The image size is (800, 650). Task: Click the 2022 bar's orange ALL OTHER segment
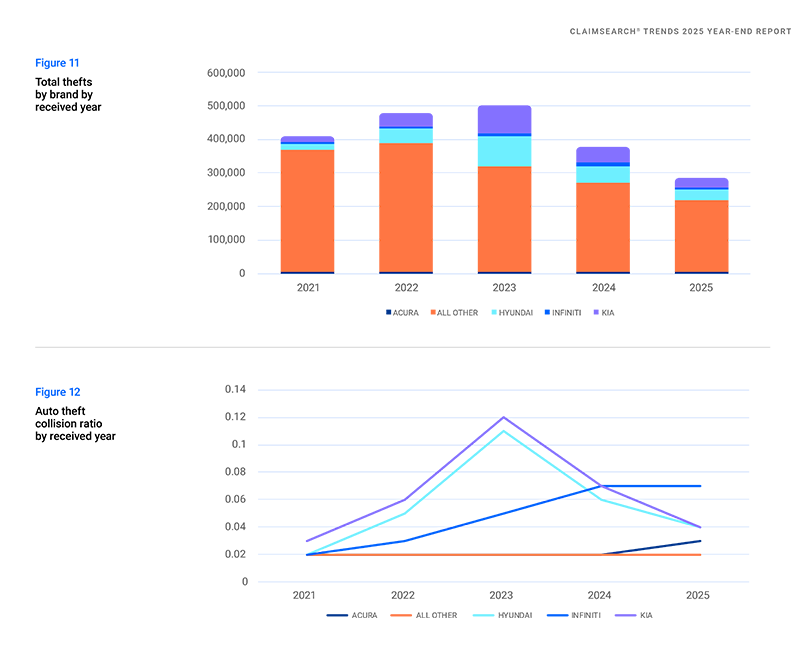coord(406,208)
